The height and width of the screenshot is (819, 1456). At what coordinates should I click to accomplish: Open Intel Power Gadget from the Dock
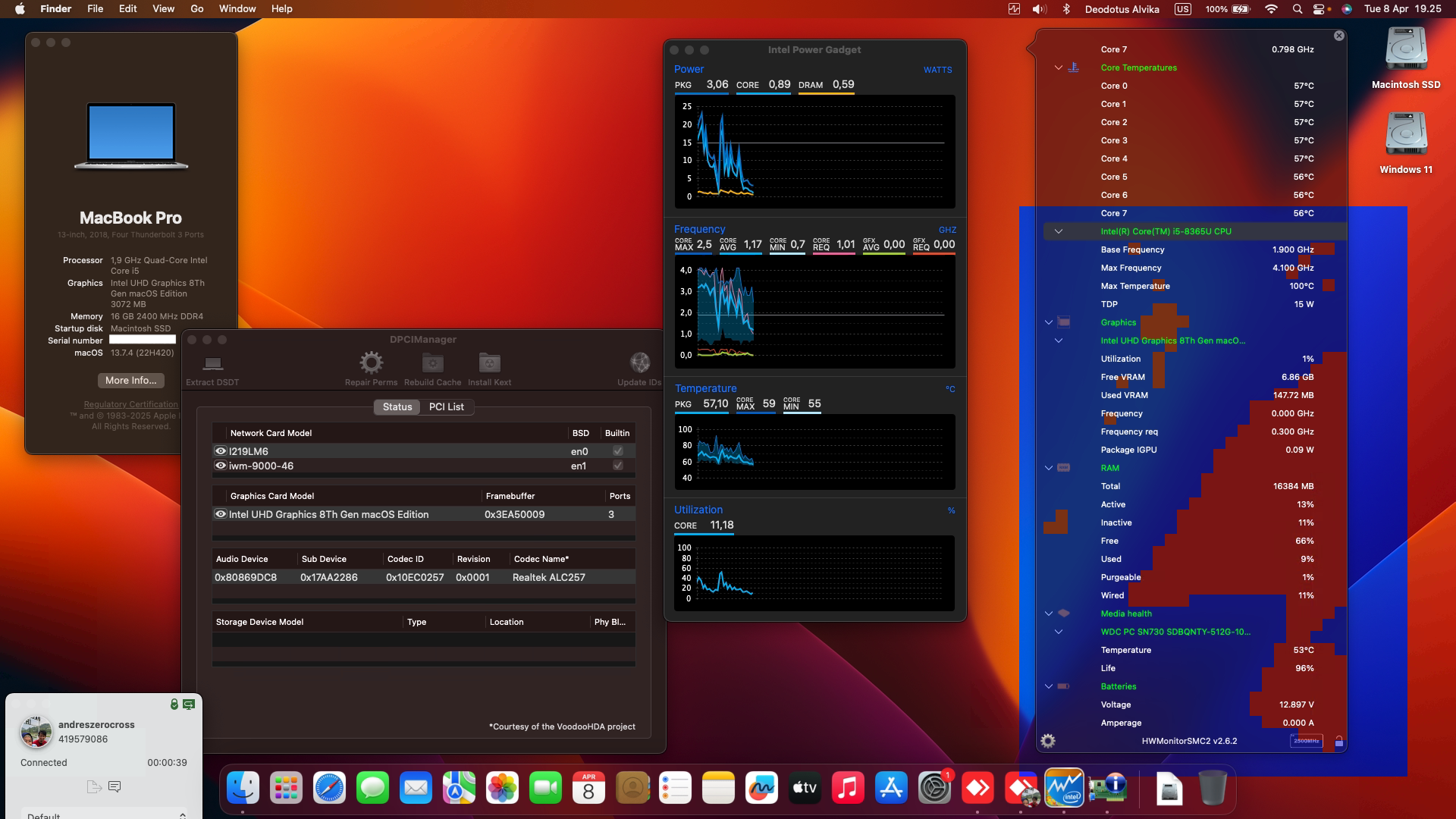point(1064,788)
